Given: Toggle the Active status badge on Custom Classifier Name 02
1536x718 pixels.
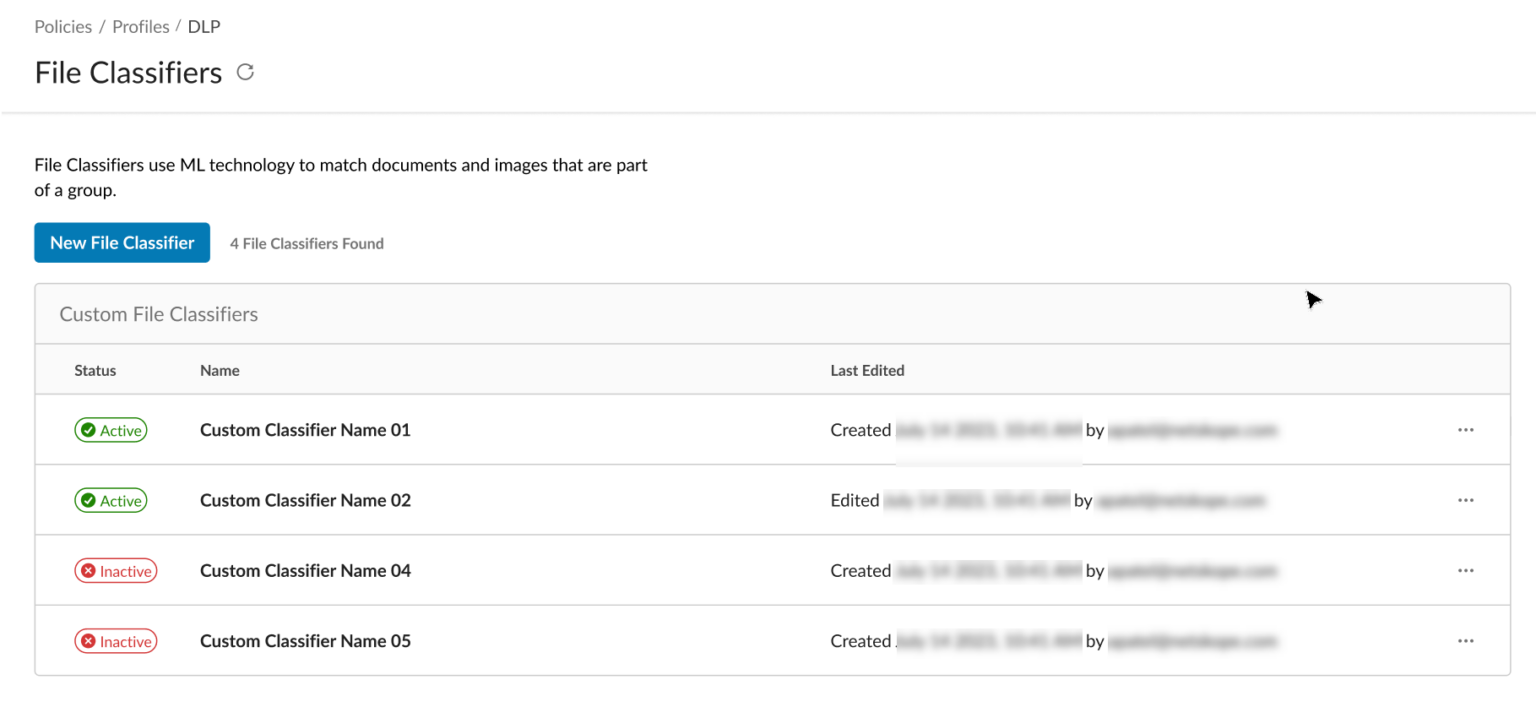Looking at the screenshot, I should pyautogui.click(x=111, y=499).
